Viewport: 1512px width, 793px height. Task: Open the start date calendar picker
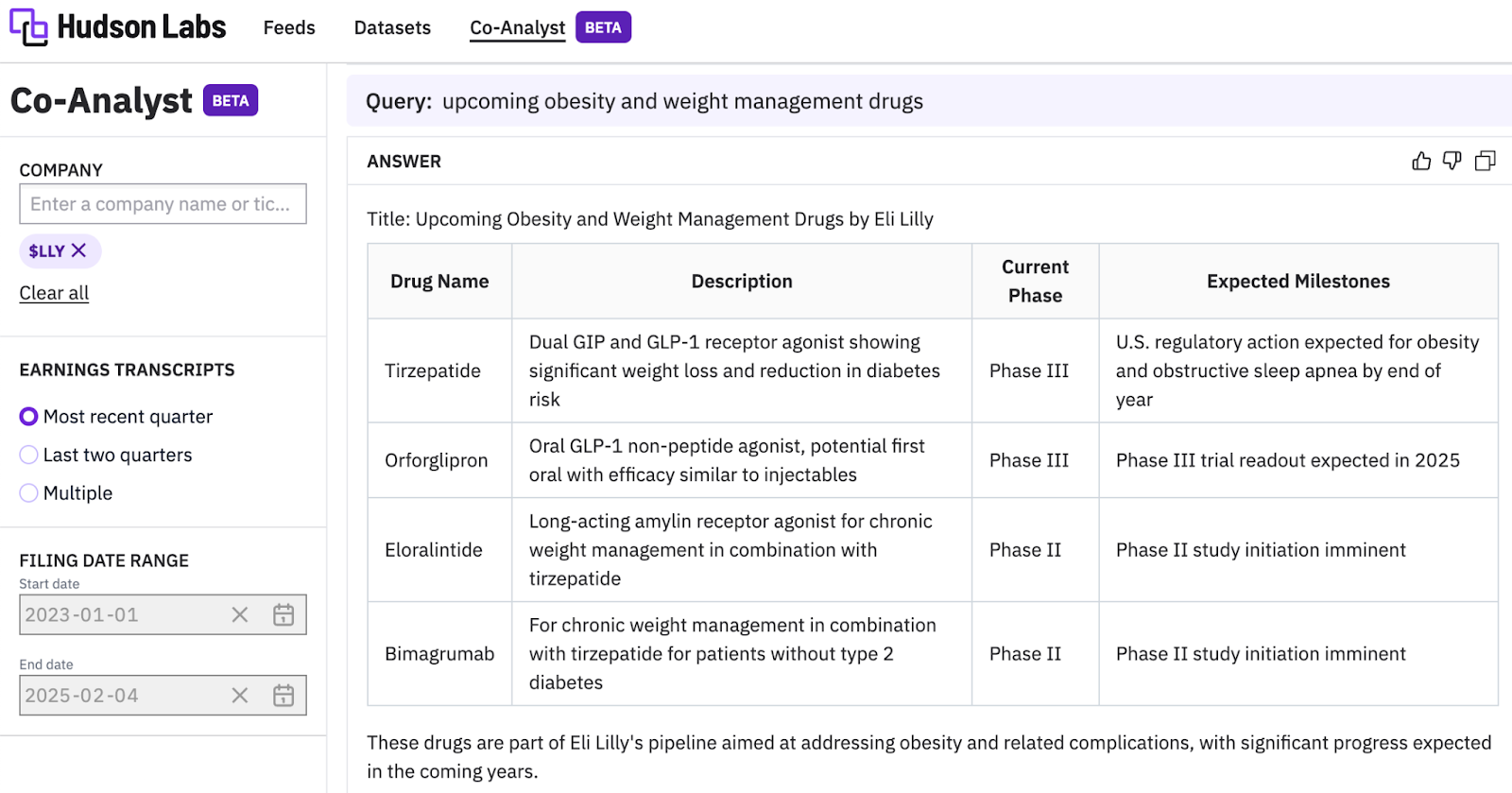(x=283, y=615)
